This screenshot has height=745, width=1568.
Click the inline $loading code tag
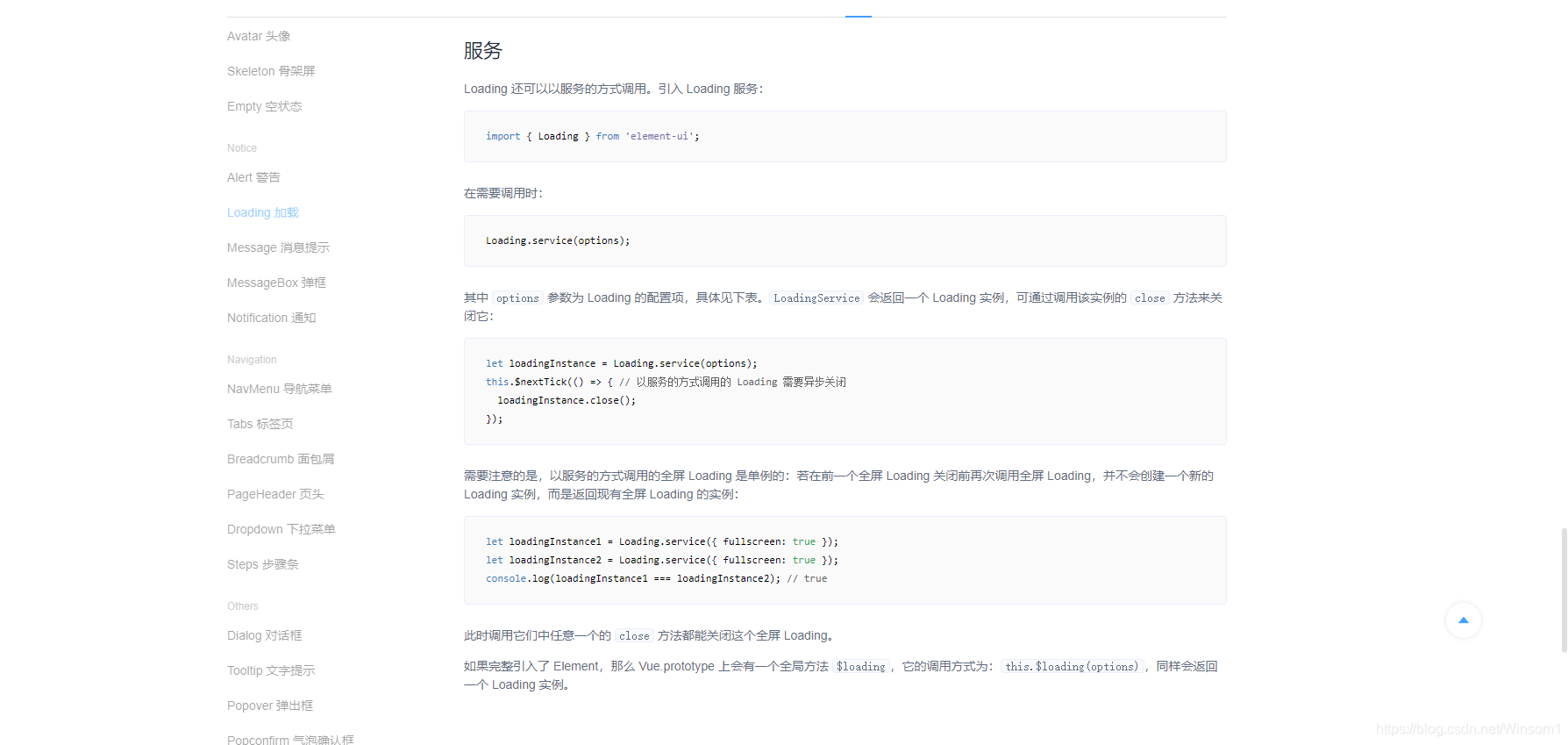point(861,667)
